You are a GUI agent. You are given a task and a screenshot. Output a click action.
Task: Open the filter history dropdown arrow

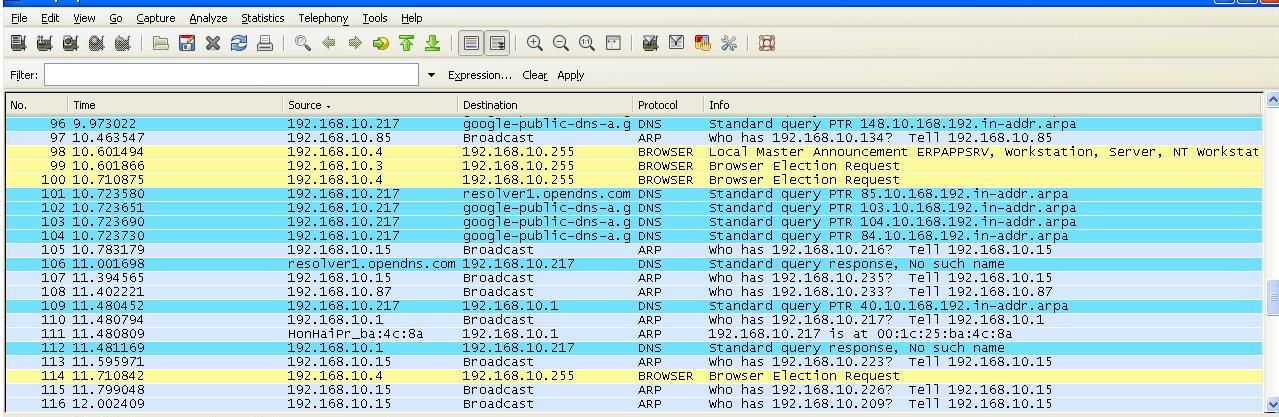(431, 75)
